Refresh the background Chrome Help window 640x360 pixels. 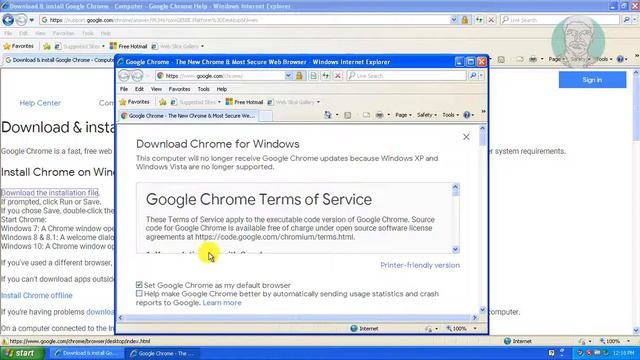coord(479,20)
